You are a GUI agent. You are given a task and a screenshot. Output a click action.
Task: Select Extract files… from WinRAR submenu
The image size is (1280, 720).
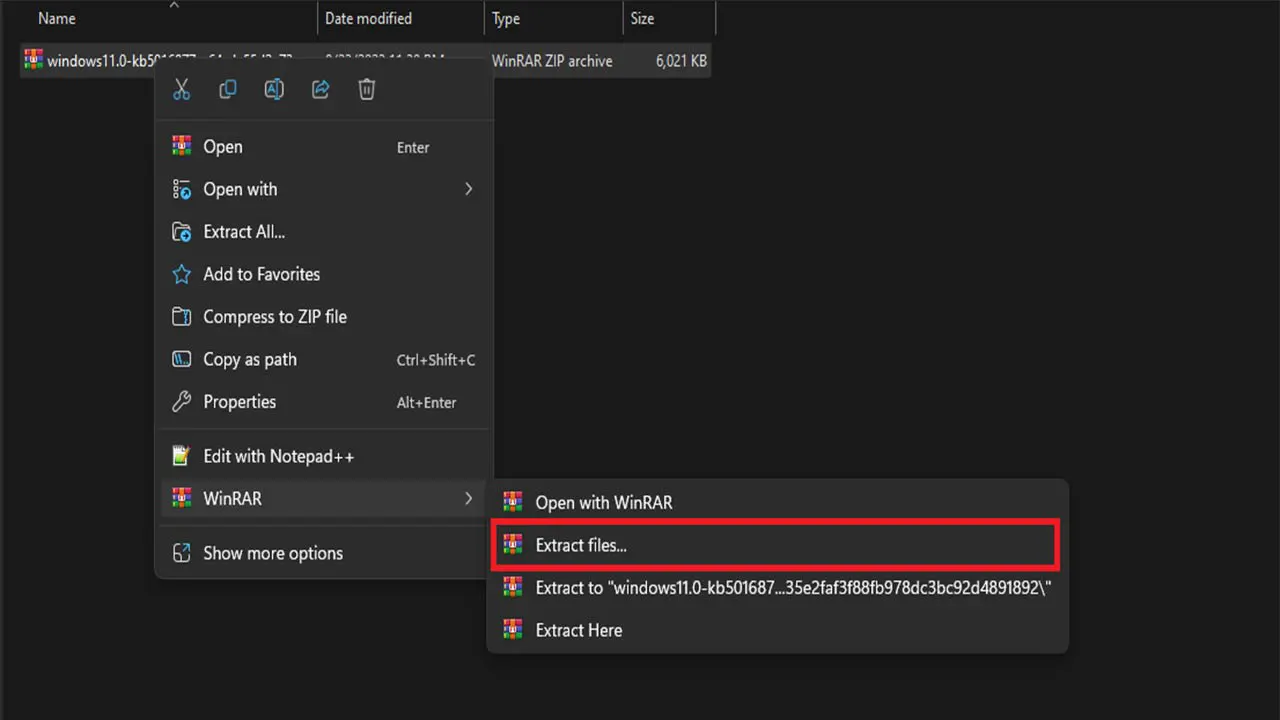coord(581,545)
